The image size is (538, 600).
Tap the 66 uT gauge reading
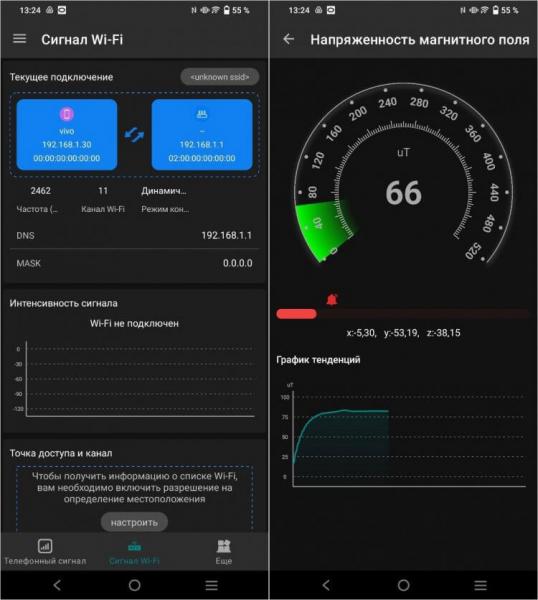click(403, 193)
